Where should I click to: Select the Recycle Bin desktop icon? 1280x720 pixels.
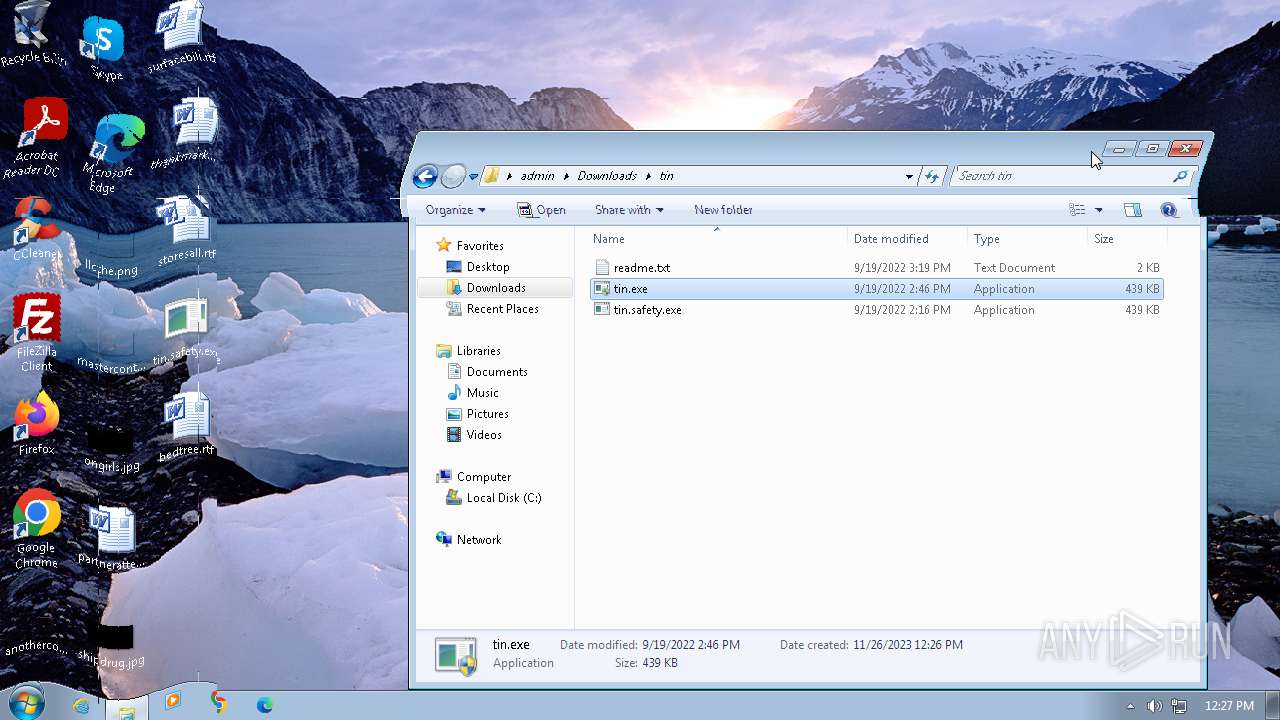click(32, 34)
